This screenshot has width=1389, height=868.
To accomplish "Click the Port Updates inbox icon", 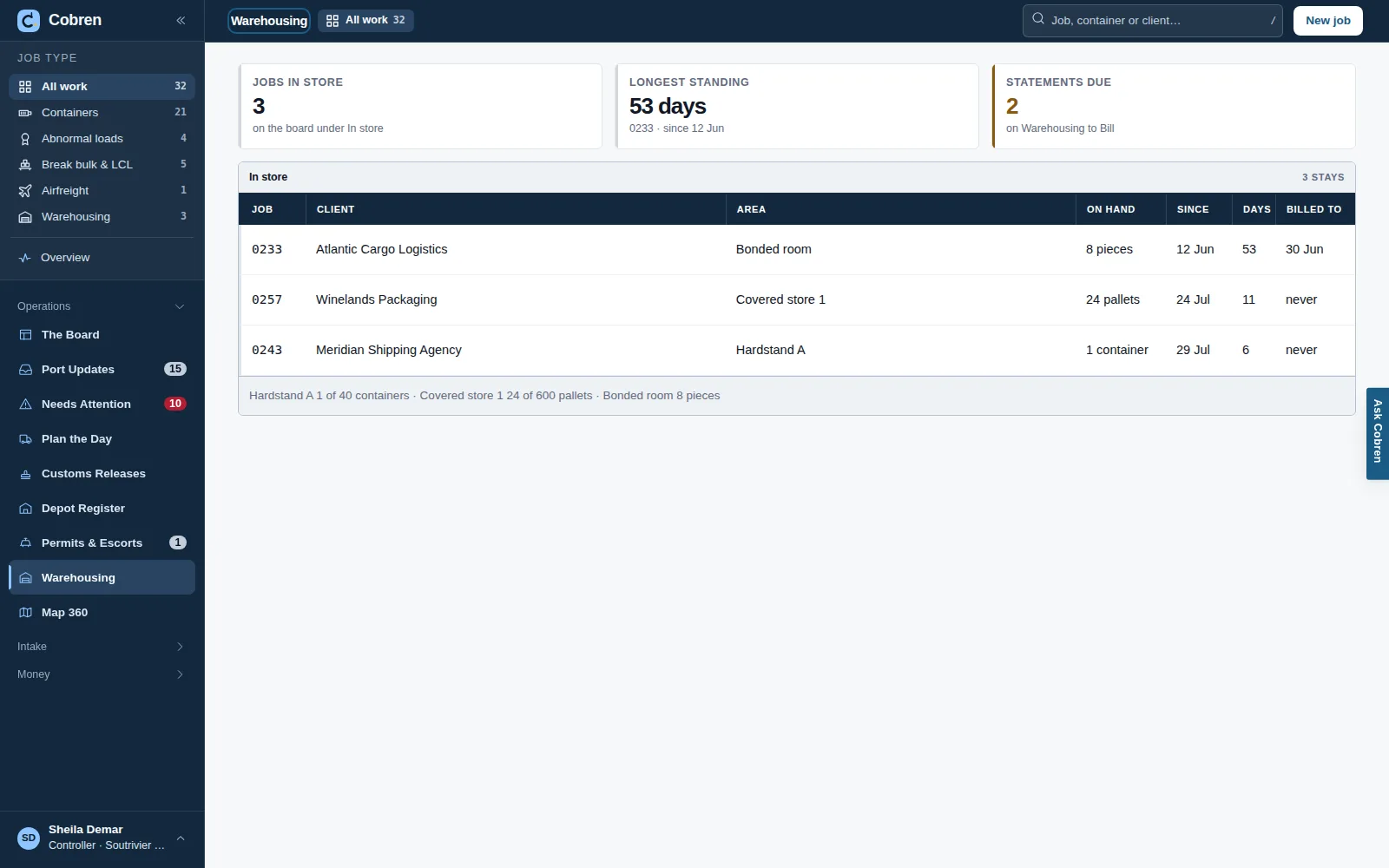I will 25,370.
